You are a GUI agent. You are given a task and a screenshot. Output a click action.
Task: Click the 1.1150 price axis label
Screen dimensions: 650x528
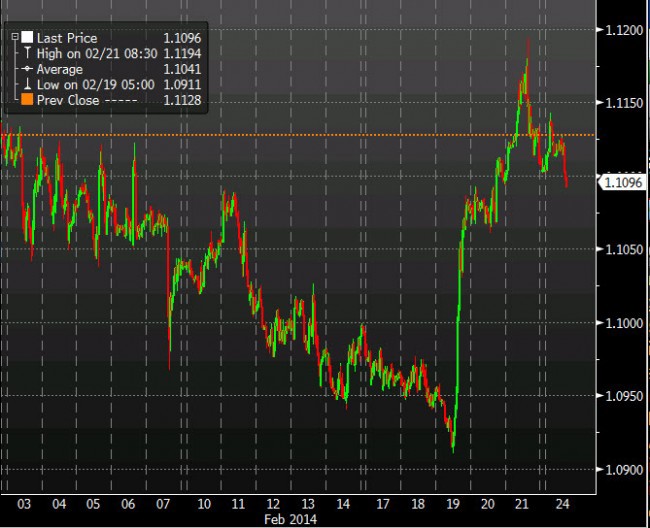coord(624,103)
